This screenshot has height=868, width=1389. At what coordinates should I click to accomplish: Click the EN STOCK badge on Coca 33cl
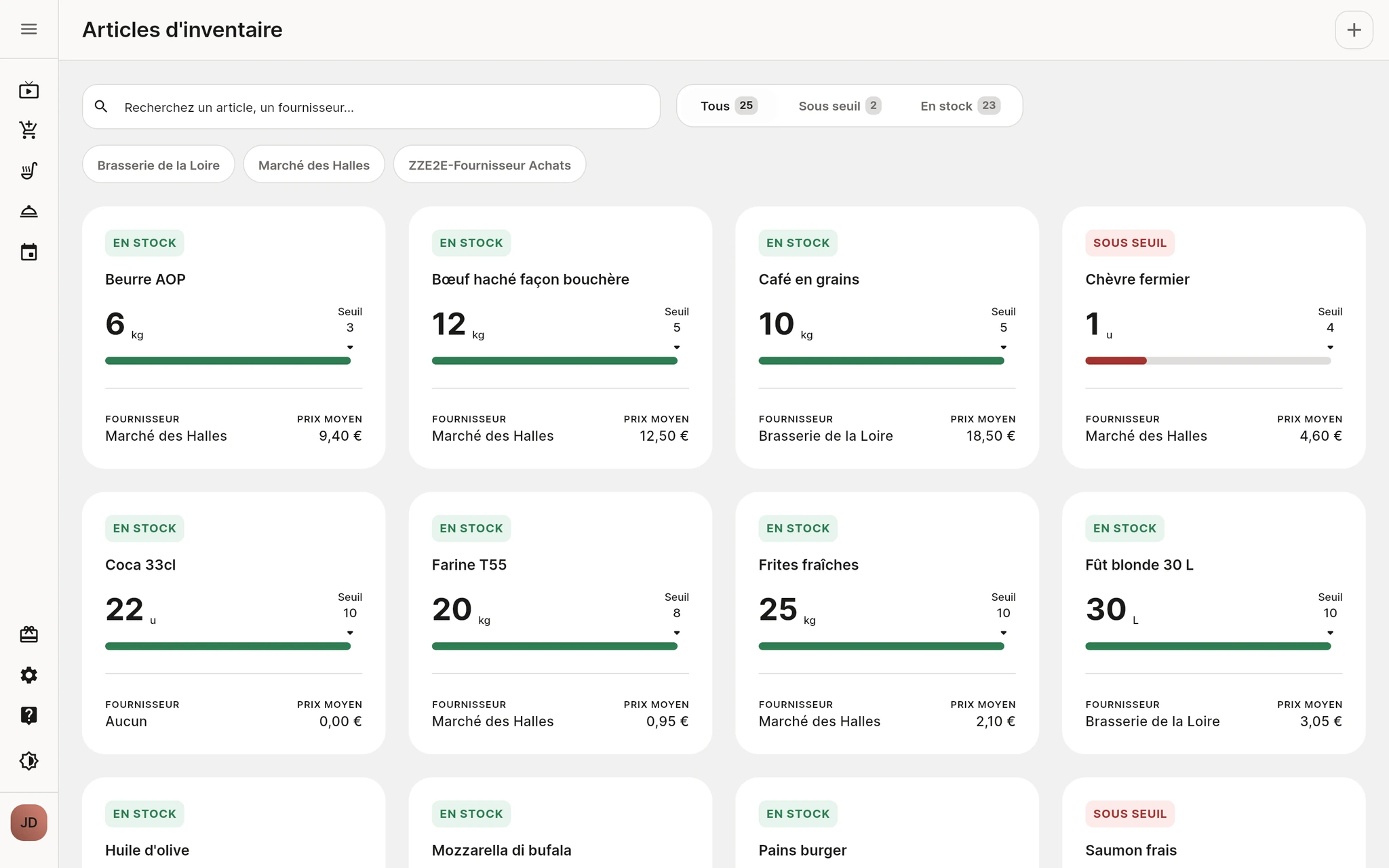[144, 528]
